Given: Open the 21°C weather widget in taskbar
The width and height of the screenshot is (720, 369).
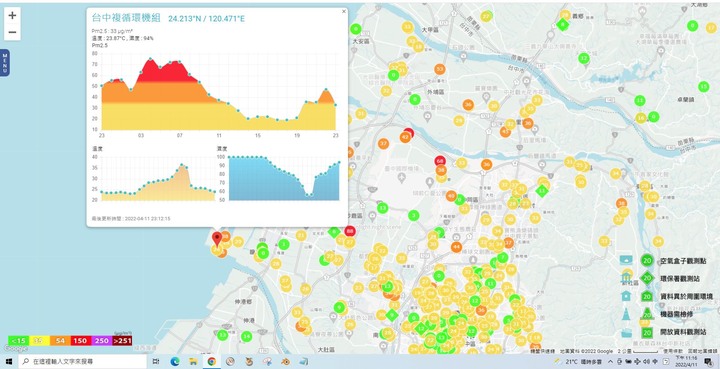Looking at the screenshot, I should pos(579,362).
